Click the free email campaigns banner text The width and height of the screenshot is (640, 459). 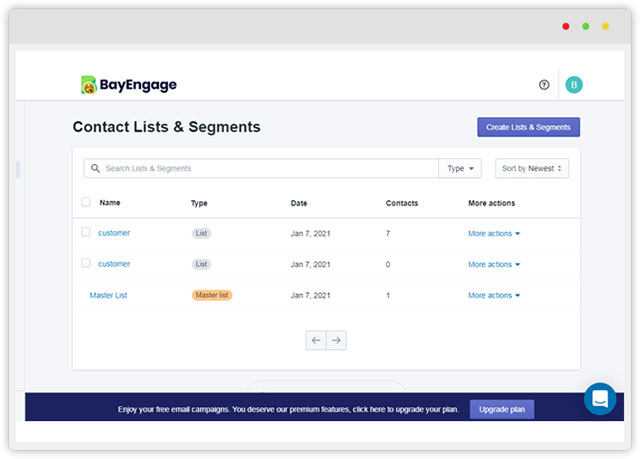coord(288,409)
